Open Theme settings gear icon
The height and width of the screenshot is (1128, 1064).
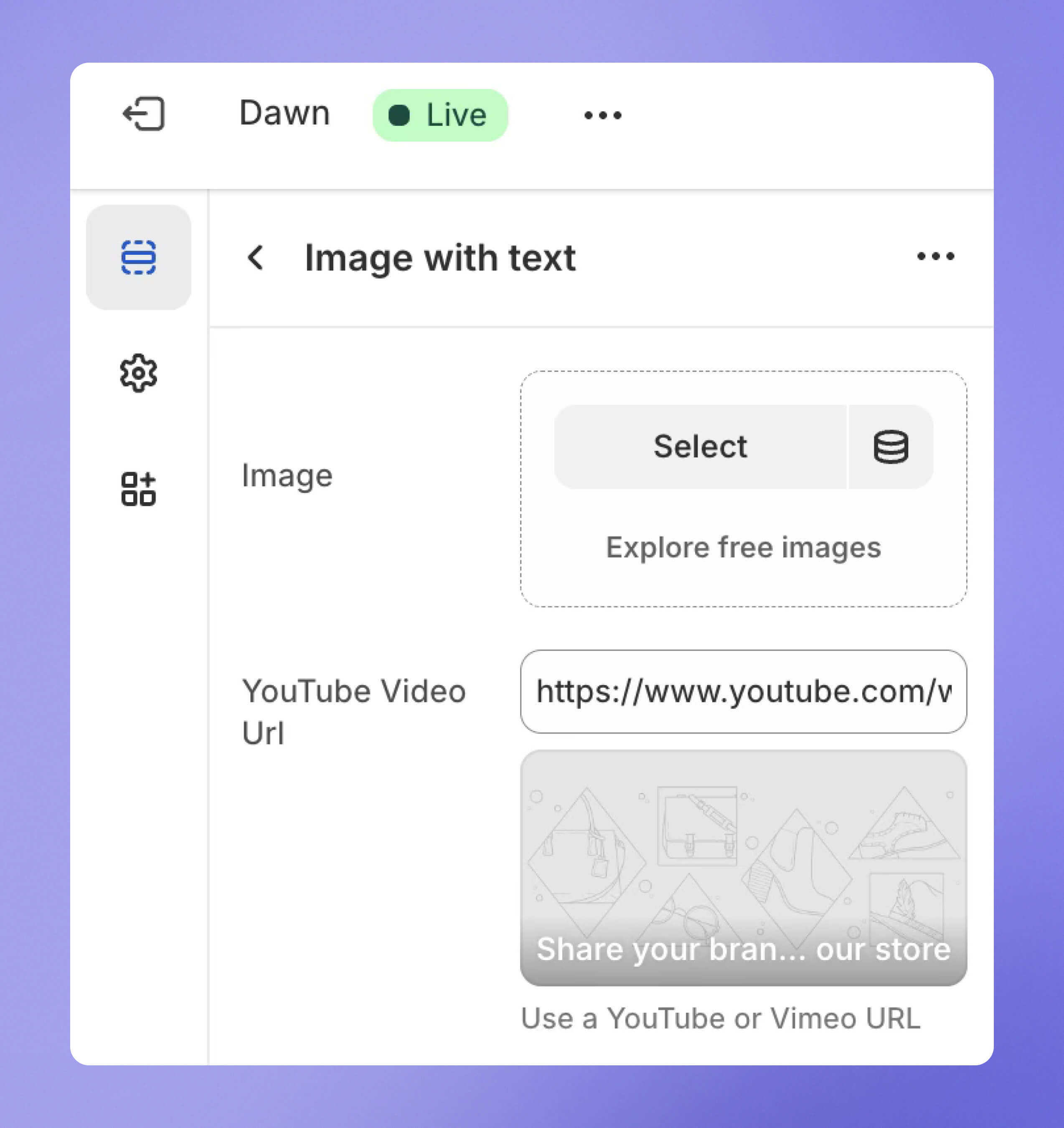138,373
